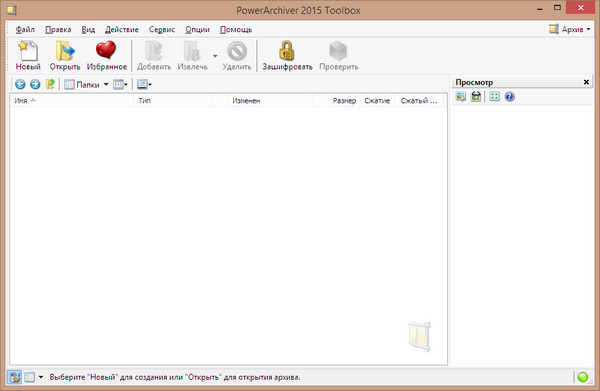Click the fit-to-window green dots icon
This screenshot has width=600, height=391.
click(494, 96)
